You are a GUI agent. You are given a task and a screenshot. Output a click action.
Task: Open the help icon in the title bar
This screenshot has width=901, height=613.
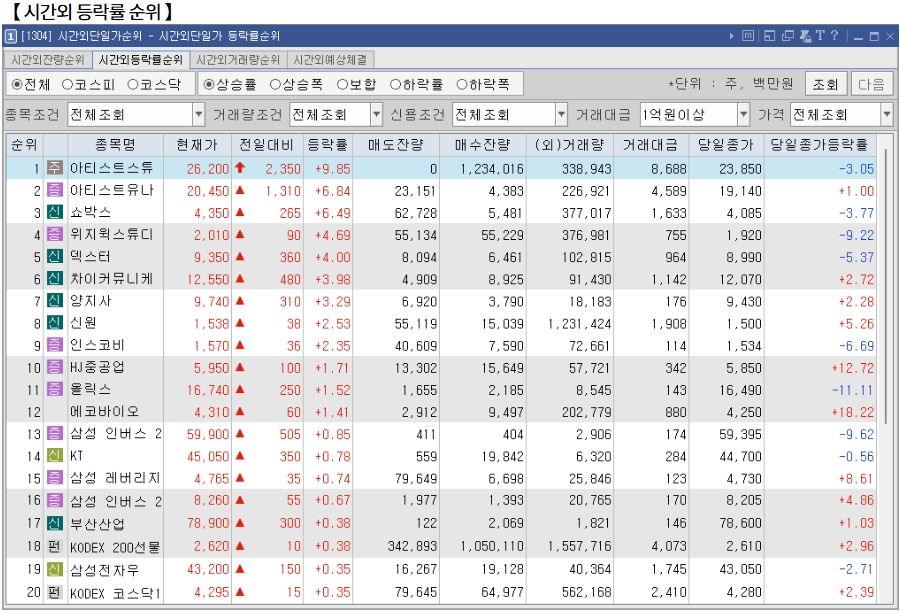[834, 35]
